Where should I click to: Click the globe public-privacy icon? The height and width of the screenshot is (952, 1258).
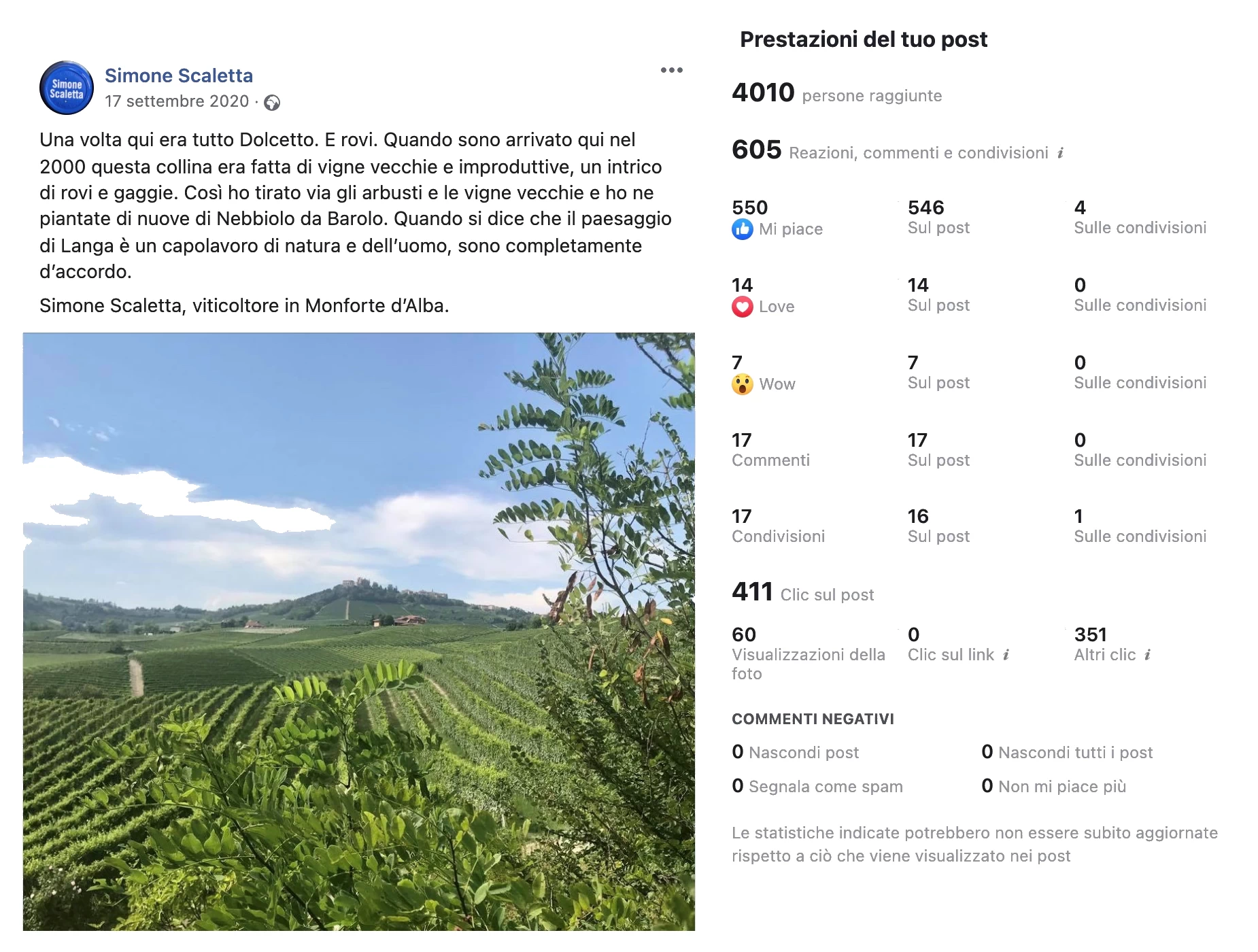(x=272, y=102)
